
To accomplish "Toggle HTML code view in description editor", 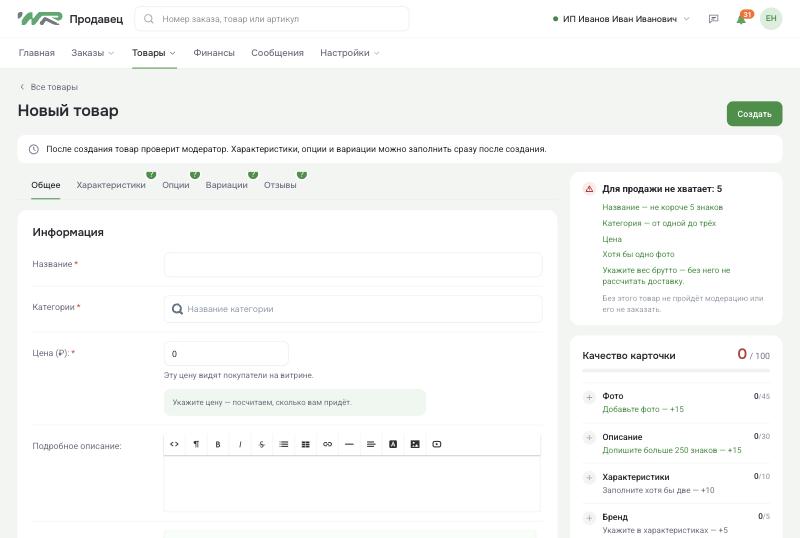I will tap(174, 444).
